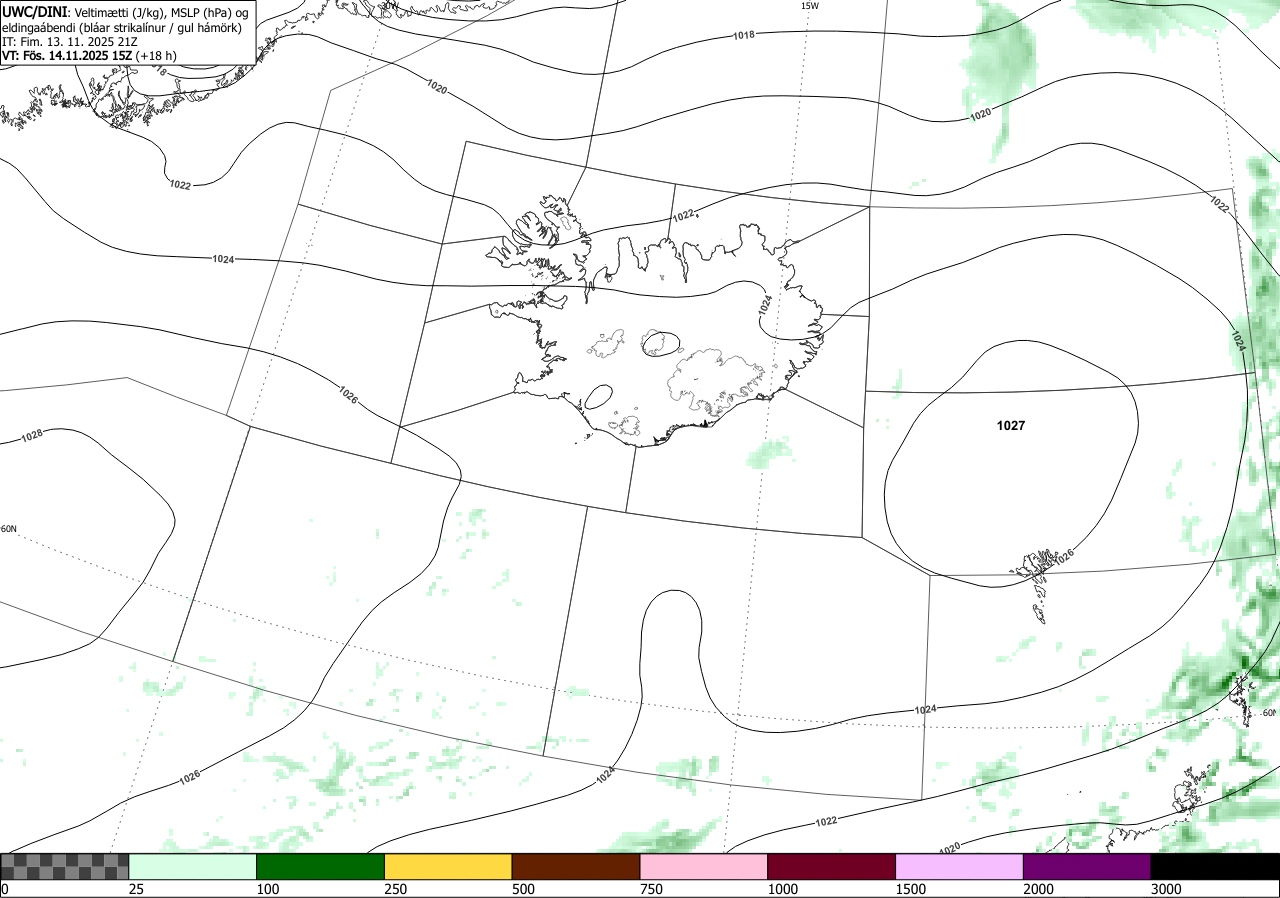The width and height of the screenshot is (1280, 898).
Task: Click the '1024' label south of the high center
Action: point(925,709)
